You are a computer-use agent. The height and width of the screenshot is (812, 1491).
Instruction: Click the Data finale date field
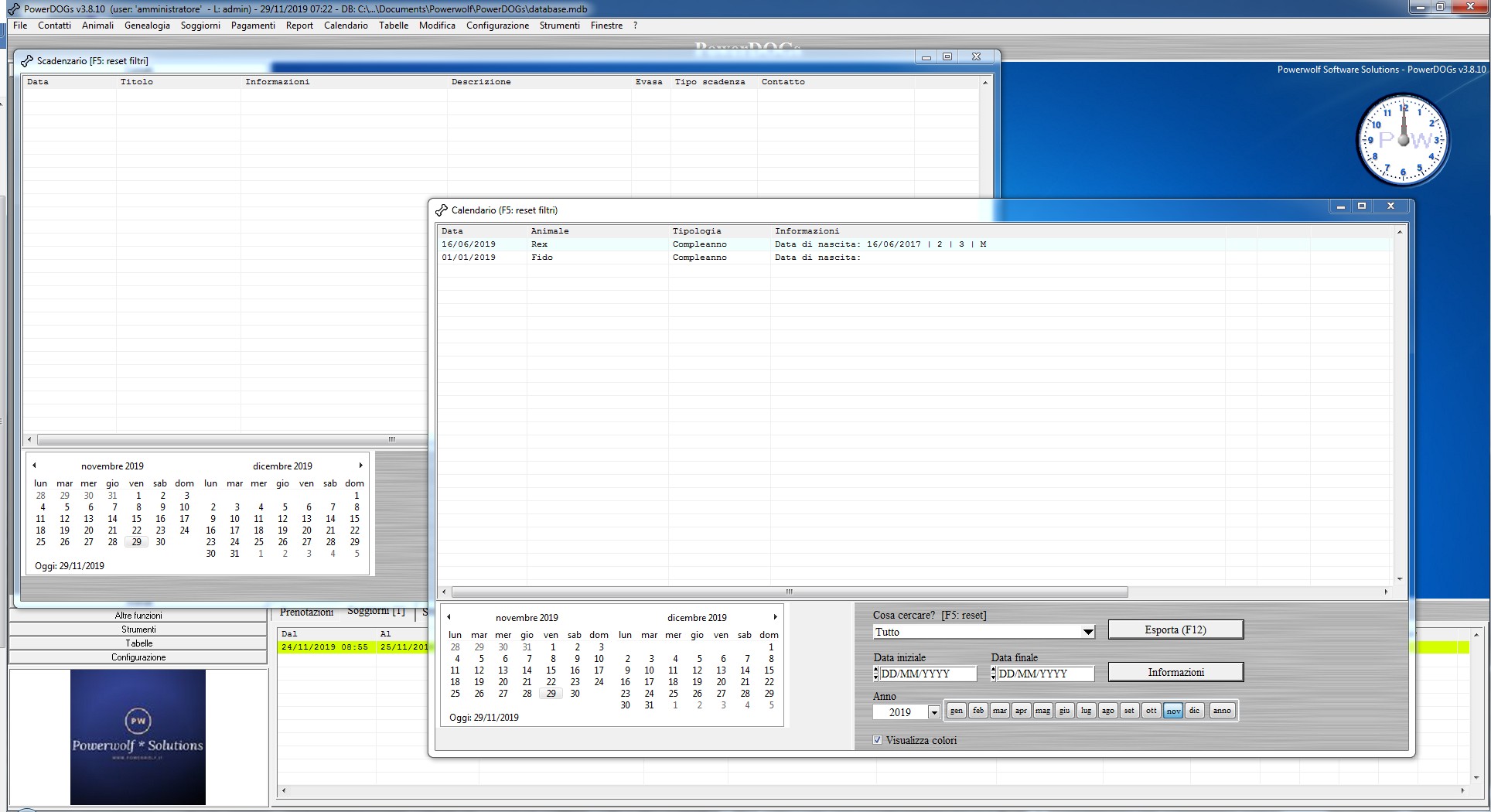(1045, 674)
